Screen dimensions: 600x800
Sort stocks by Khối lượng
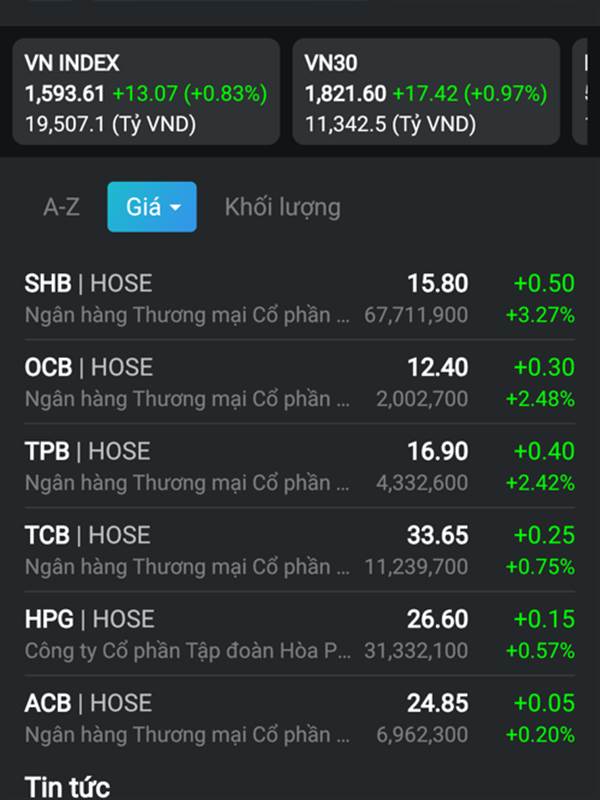(282, 208)
